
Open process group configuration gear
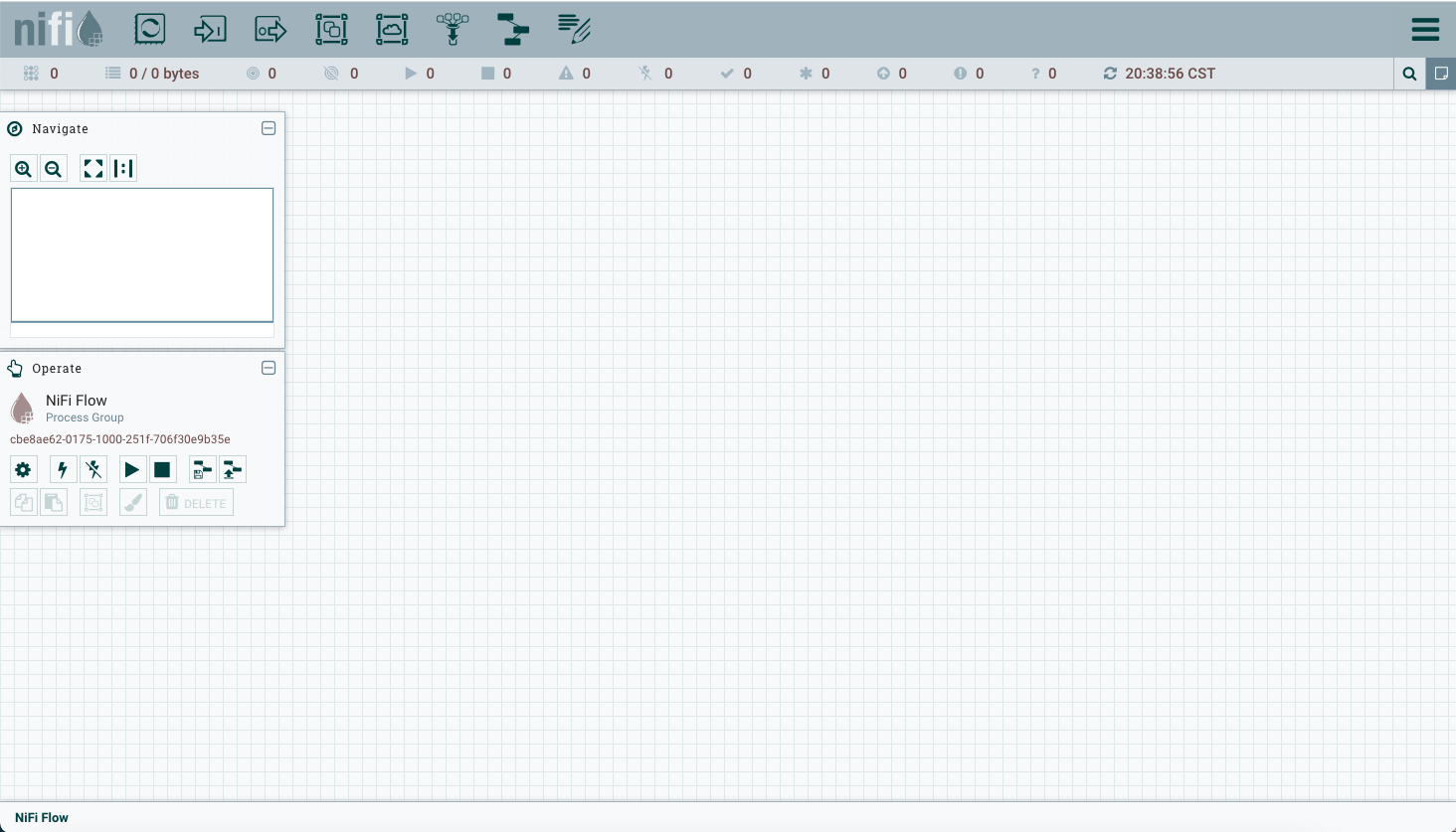coord(23,469)
